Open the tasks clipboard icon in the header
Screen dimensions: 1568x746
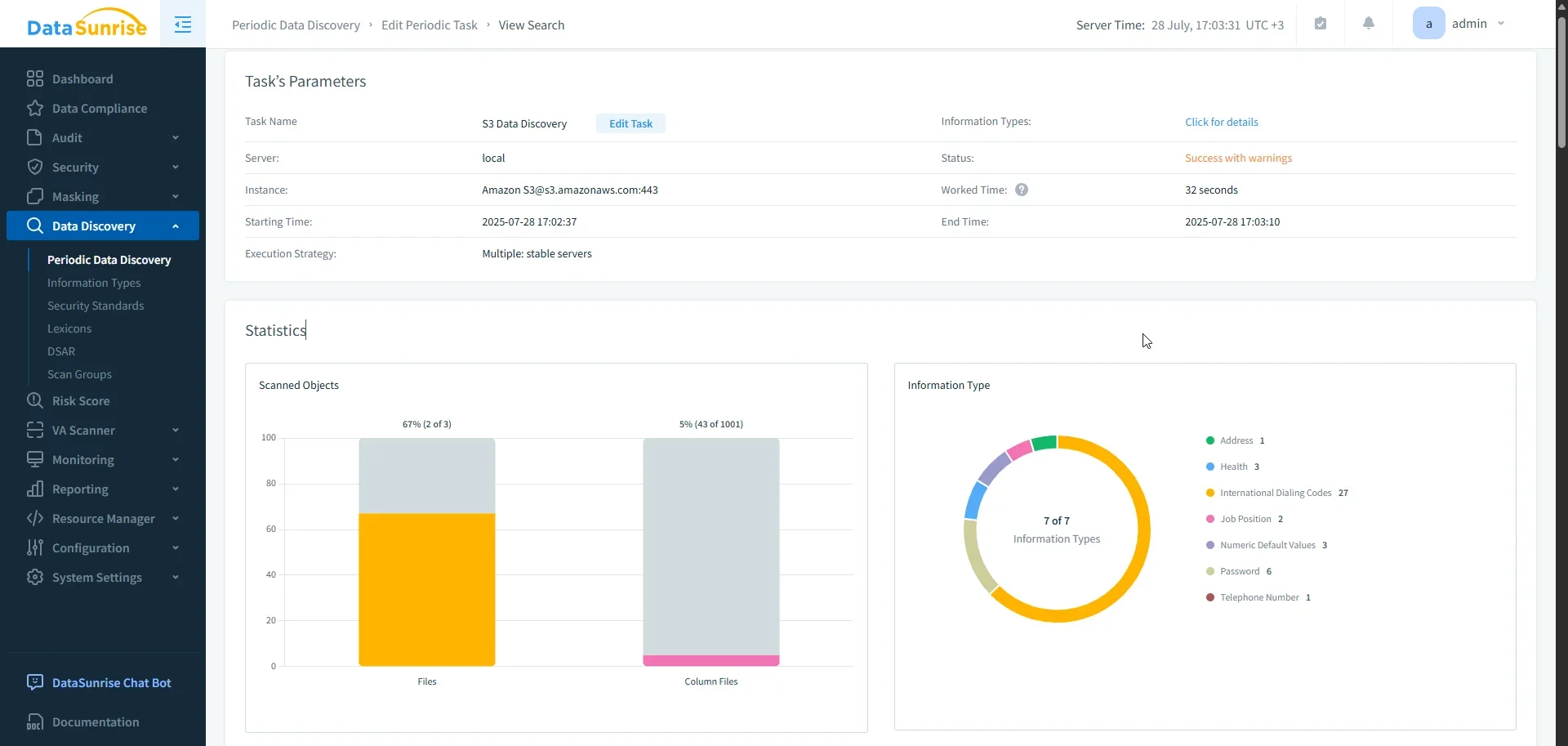1321,24
